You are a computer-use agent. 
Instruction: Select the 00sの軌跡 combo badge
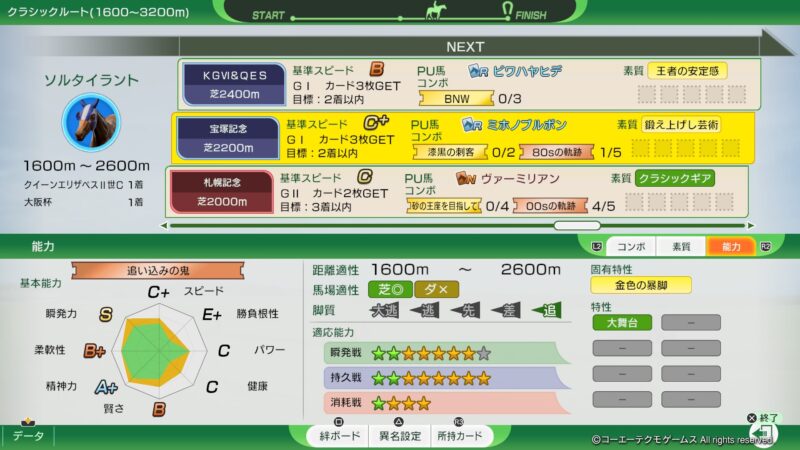click(551, 206)
